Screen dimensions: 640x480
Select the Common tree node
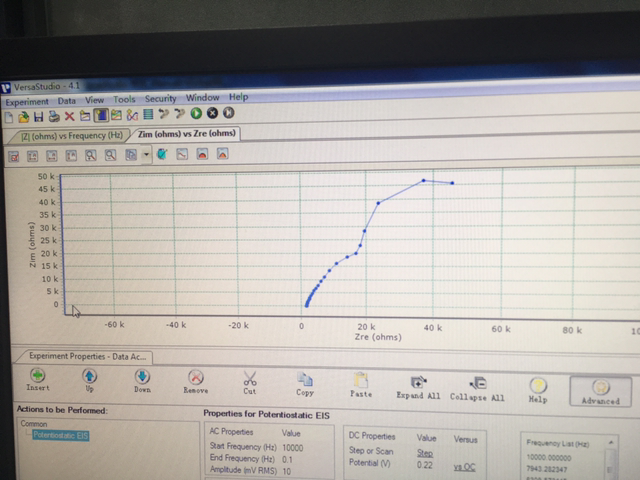(x=34, y=424)
